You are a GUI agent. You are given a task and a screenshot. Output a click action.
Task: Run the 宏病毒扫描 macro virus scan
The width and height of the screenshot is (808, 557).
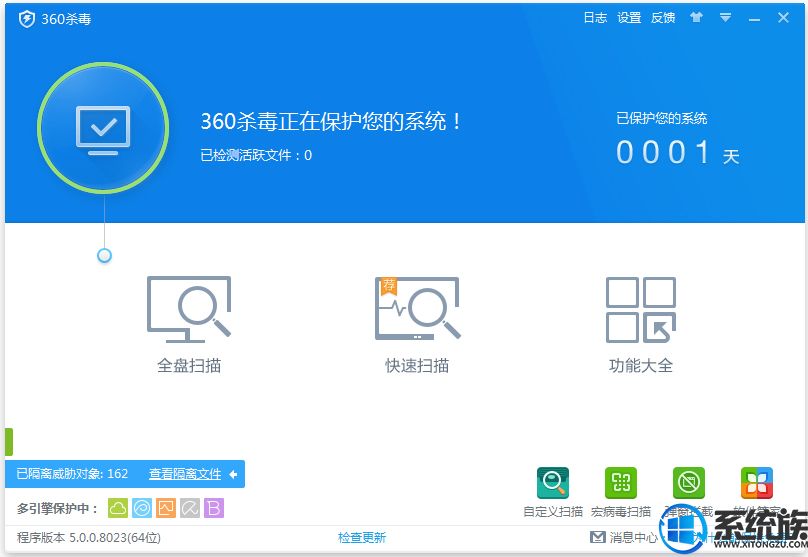[x=621, y=492]
